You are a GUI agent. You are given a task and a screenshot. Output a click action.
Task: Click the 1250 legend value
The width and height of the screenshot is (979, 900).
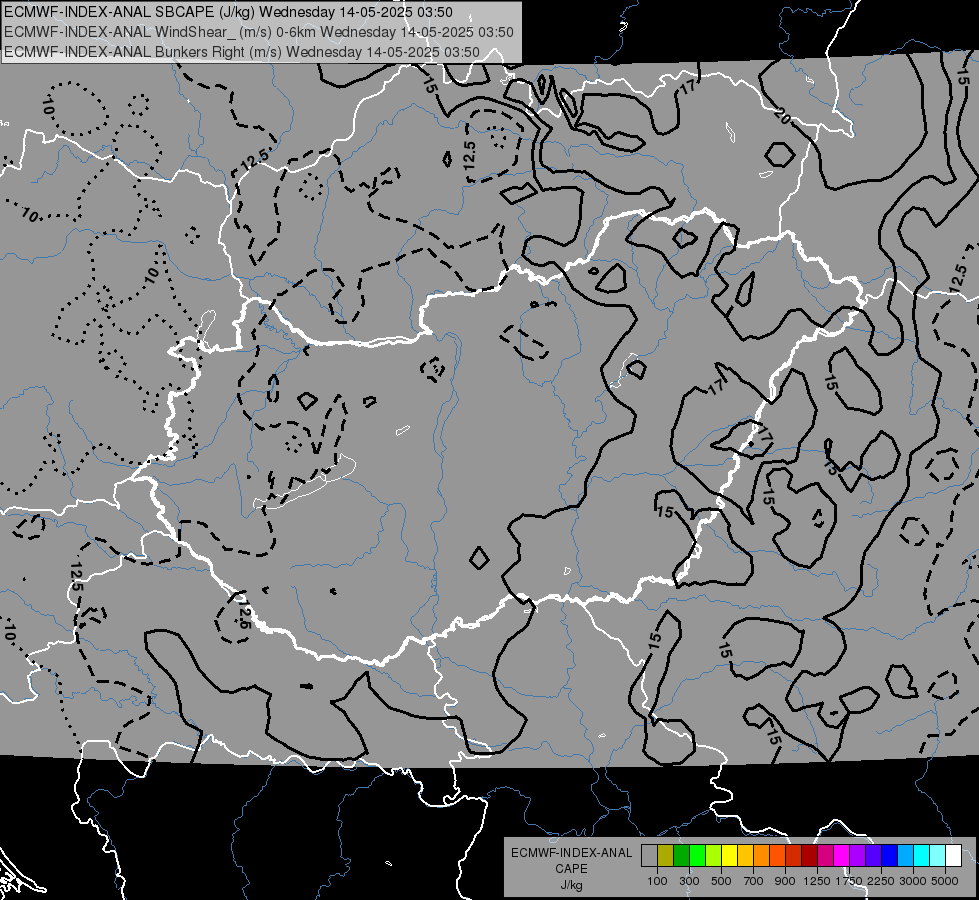817,881
